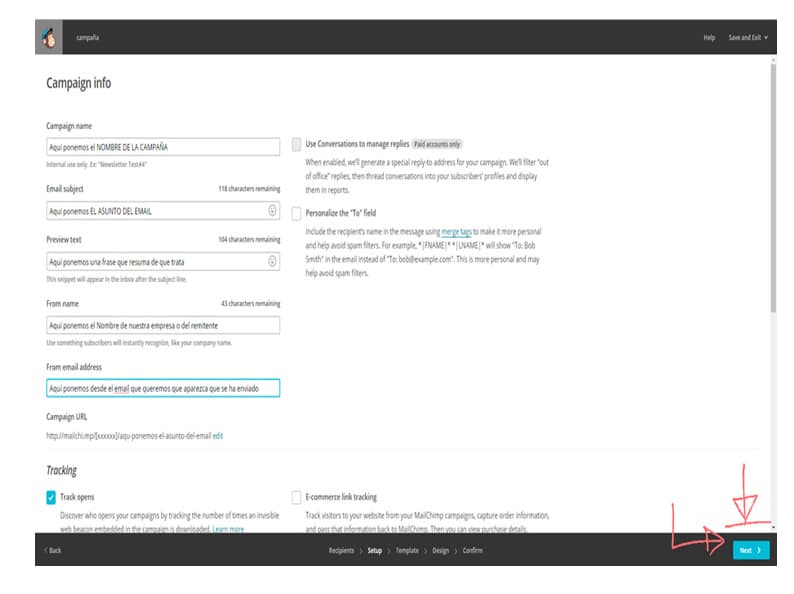Click the Back button
Image resolution: width=794 pixels, height=594 pixels.
point(52,551)
